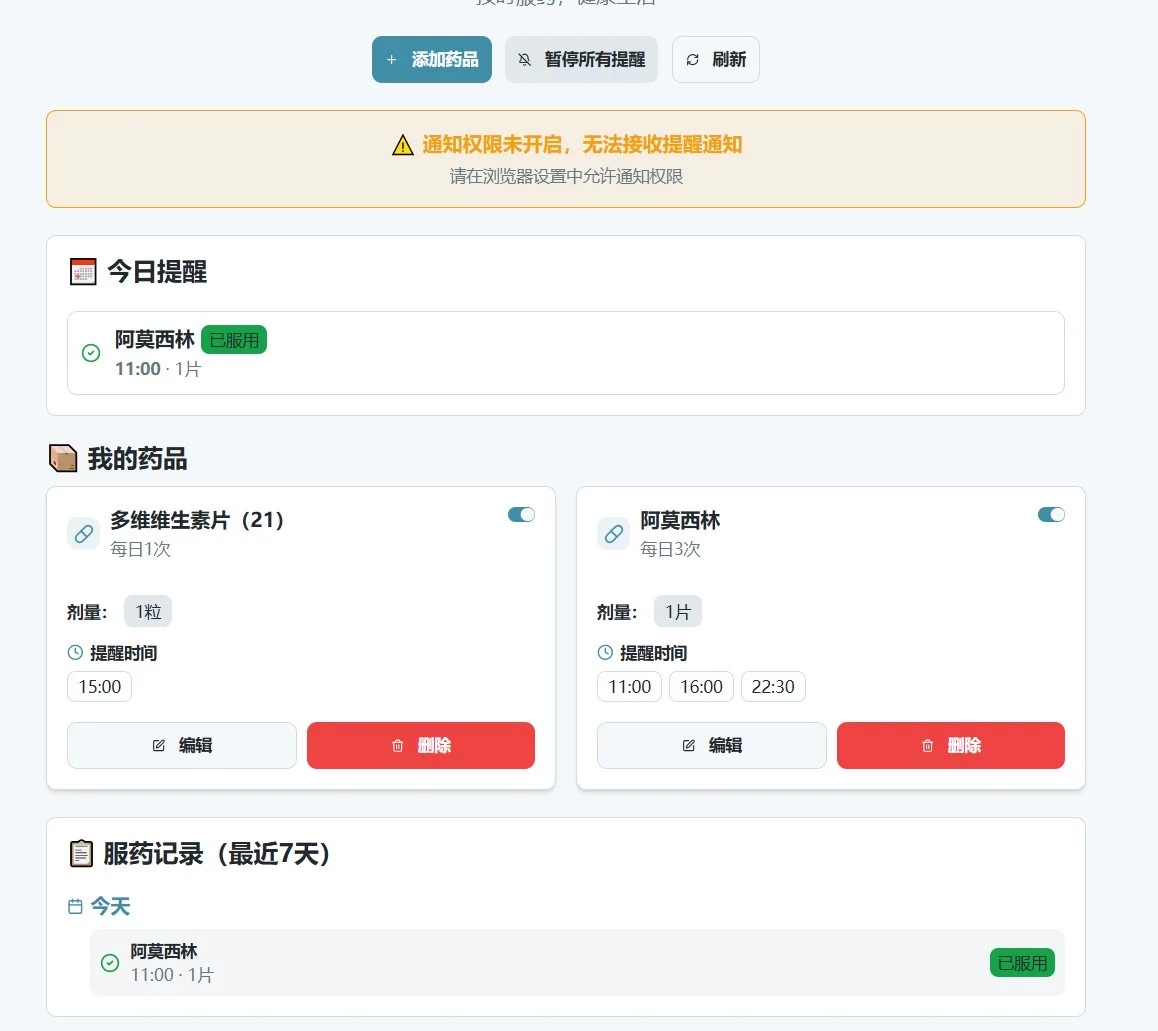
Task: Click the capsule icon on 多维维生素片 card
Action: [83, 533]
